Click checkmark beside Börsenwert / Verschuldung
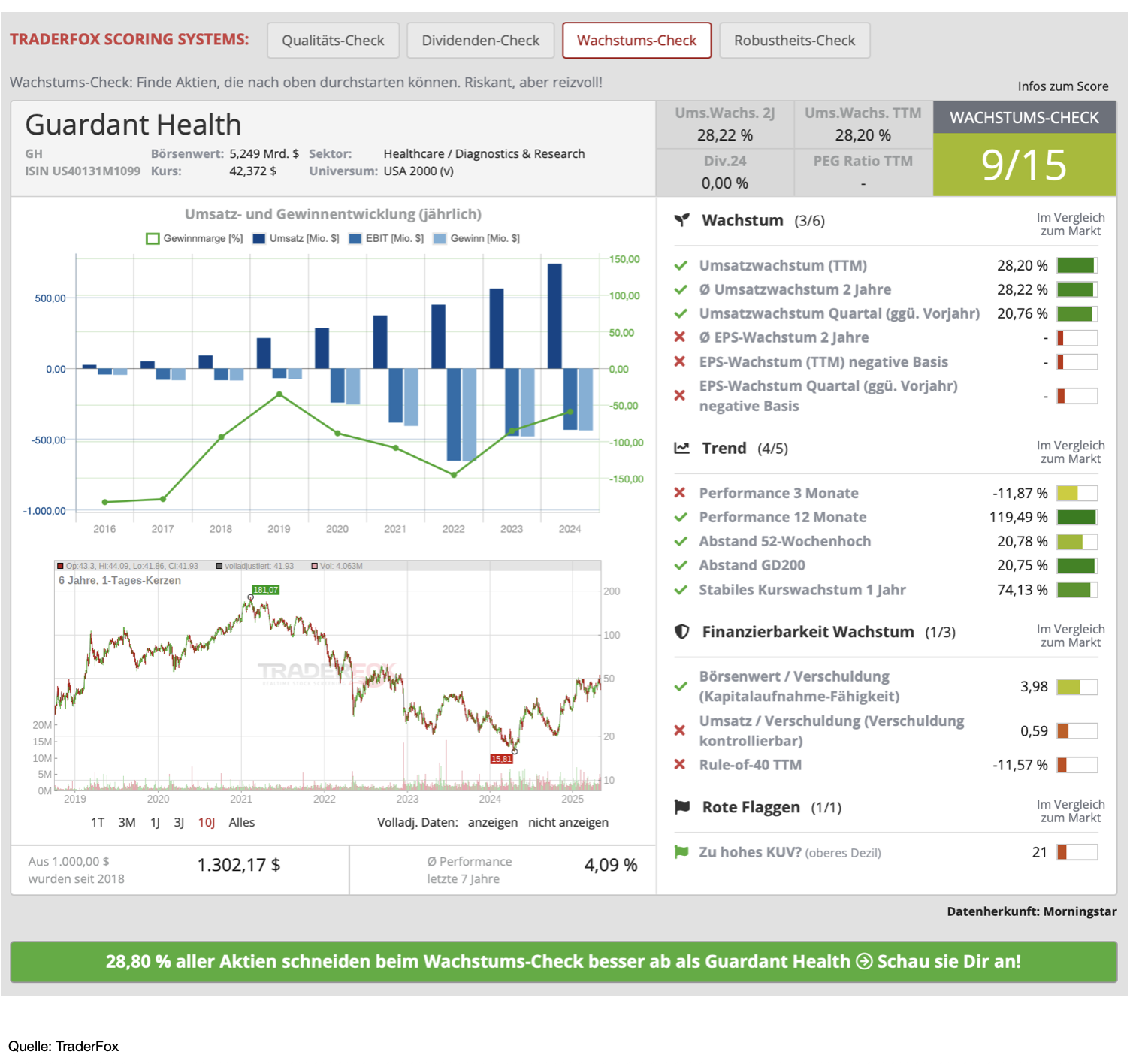This screenshot has width=1136, height=1064. tap(681, 686)
